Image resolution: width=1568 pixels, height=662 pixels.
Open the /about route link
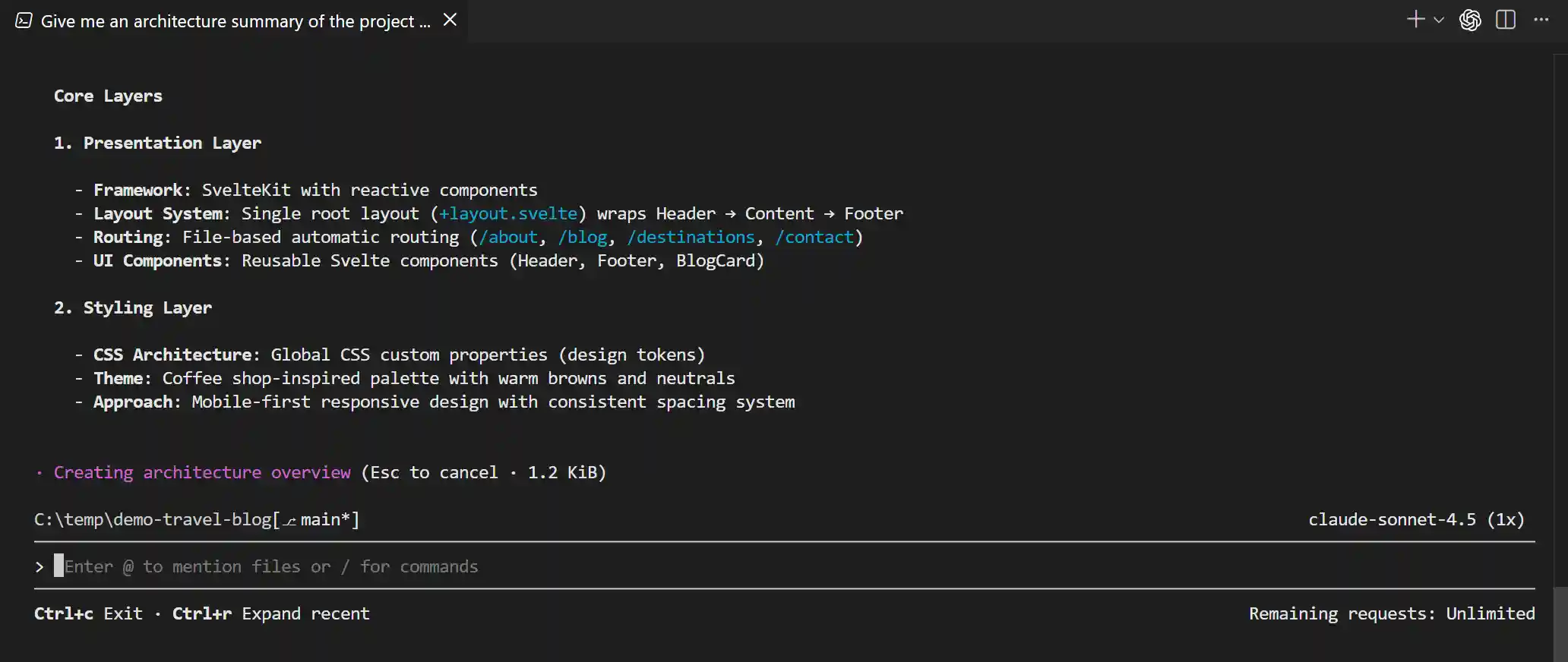coord(510,237)
